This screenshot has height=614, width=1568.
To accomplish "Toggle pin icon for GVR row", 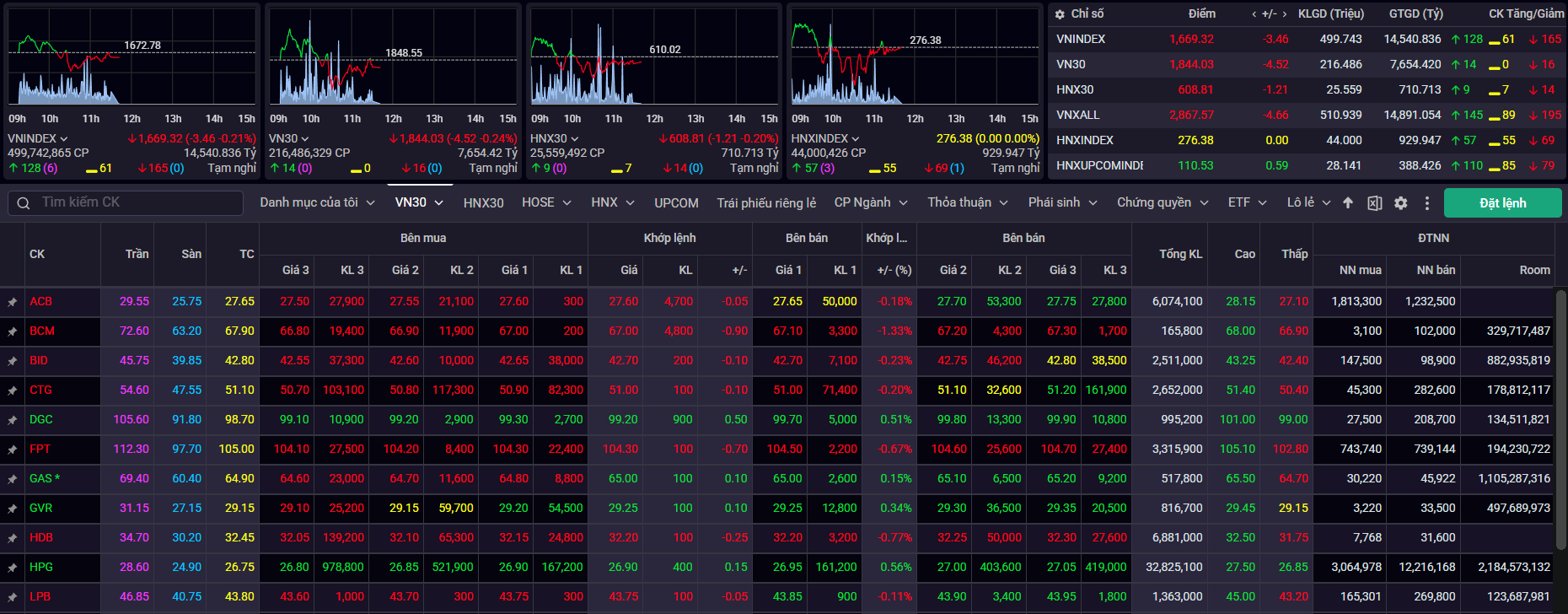I will tap(12, 509).
